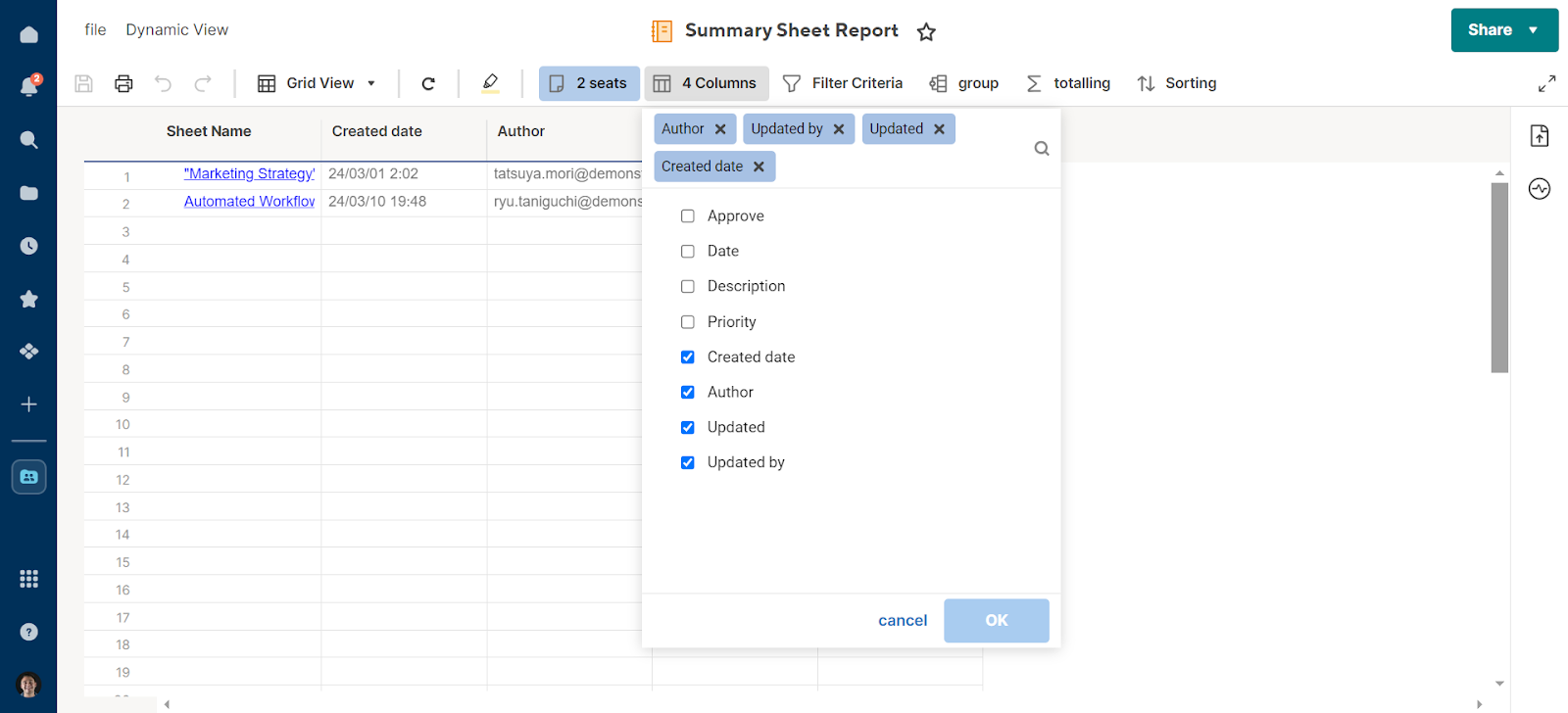Open the activity log icon in the right panel

[x=1540, y=189]
